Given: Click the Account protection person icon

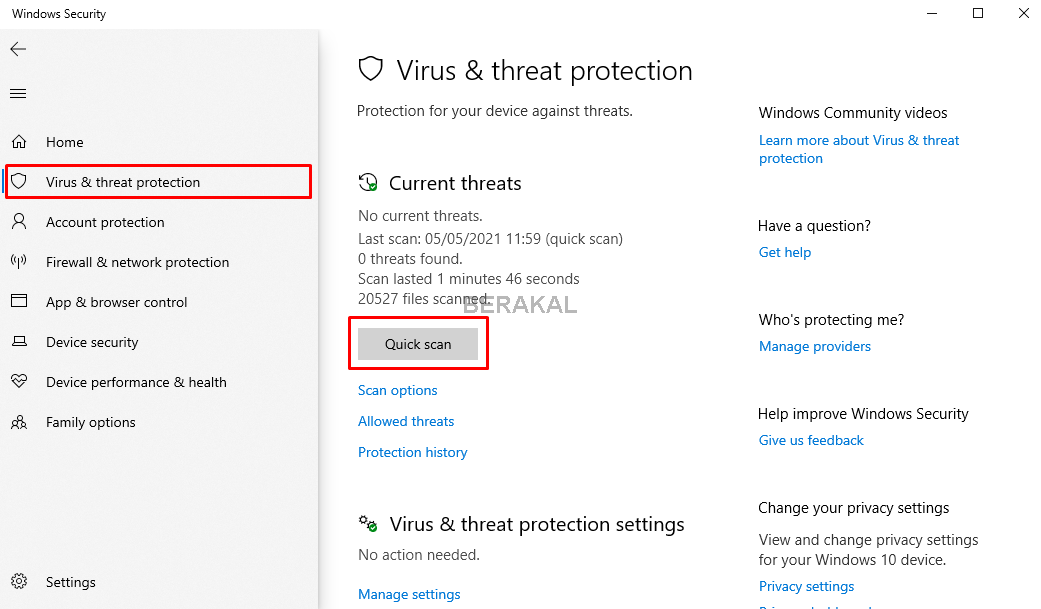Looking at the screenshot, I should (x=19, y=222).
